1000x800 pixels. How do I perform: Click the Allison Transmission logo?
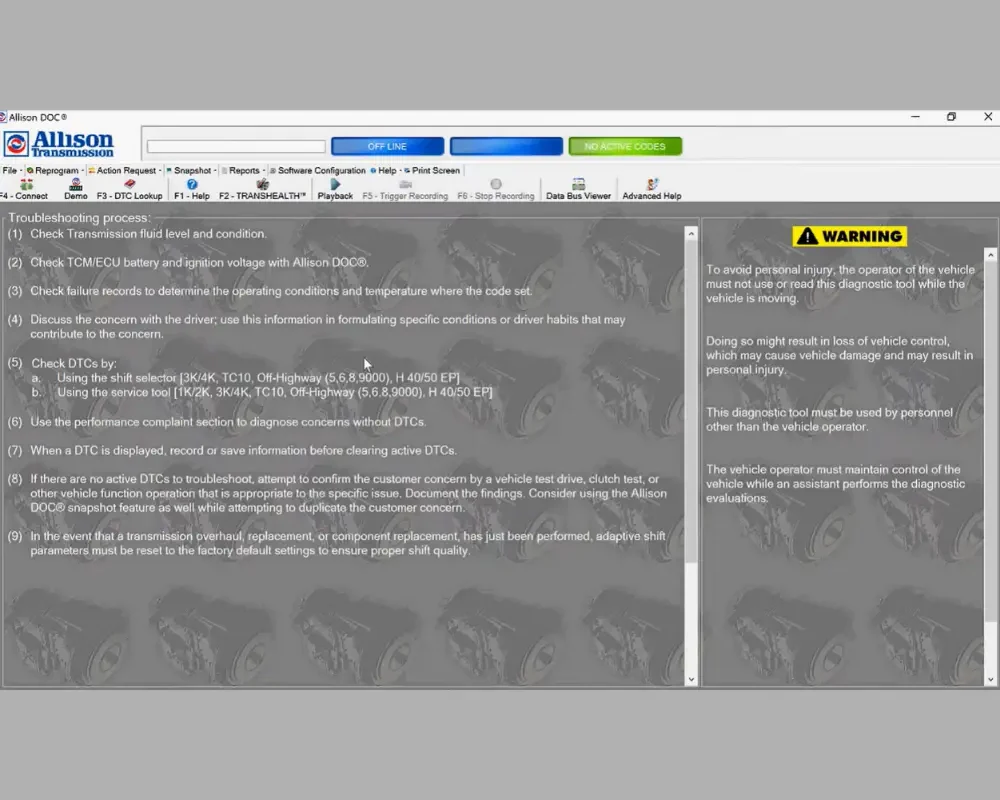click(x=59, y=144)
